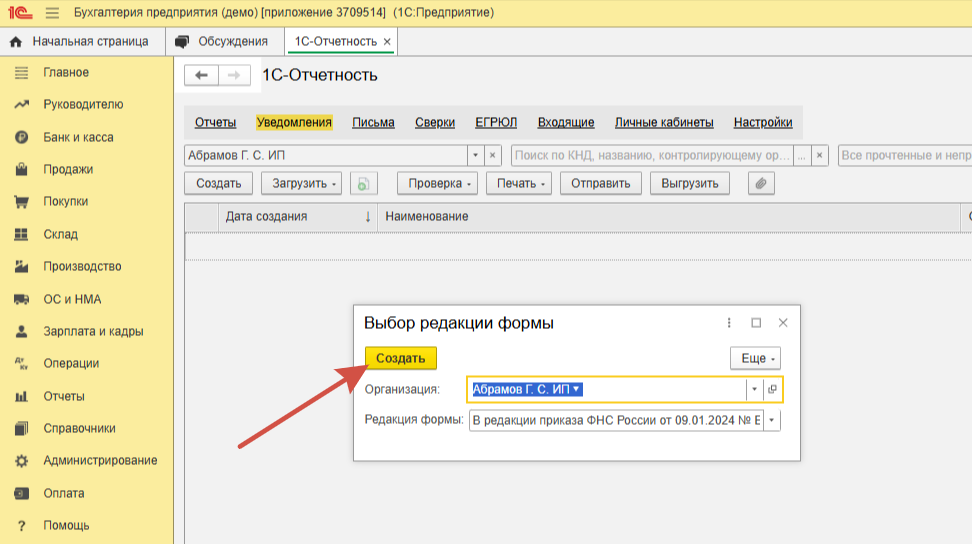The width and height of the screenshot is (972, 544).
Task: Select the Уведомления tab
Action: pyautogui.click(x=294, y=123)
